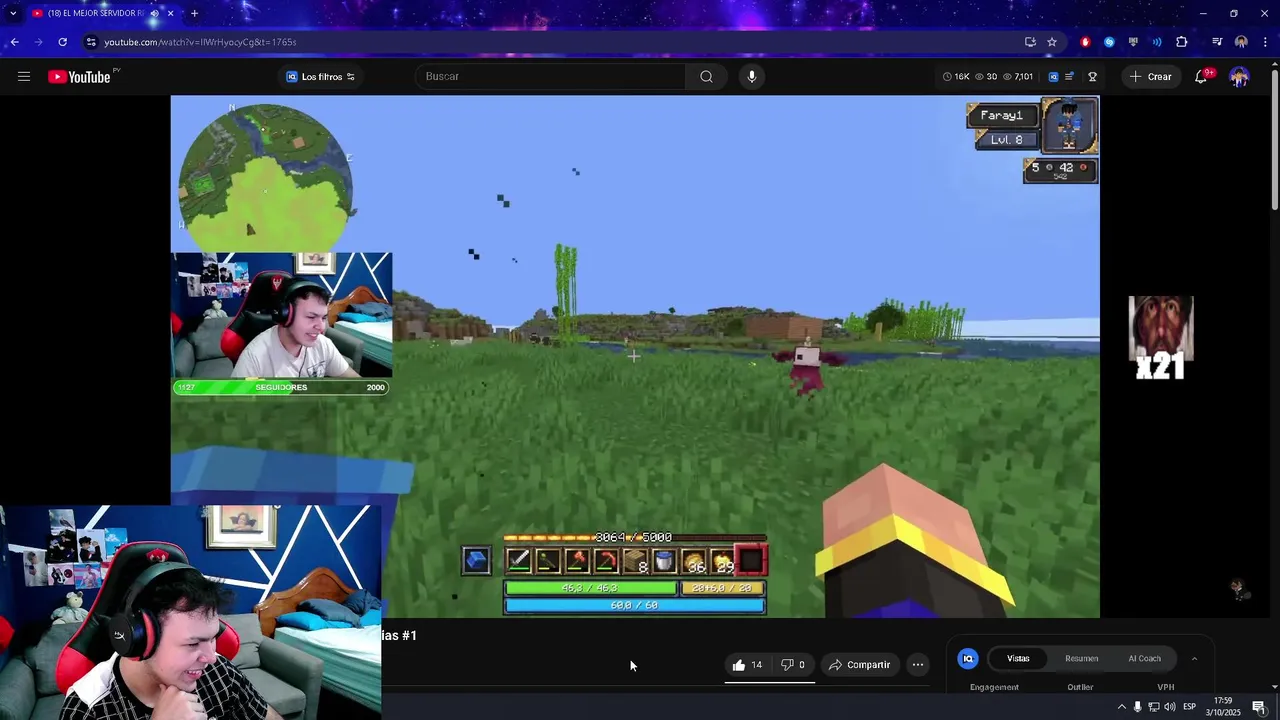The height and width of the screenshot is (720, 1280).
Task: Show hidden system tray icons
Action: point(1121,707)
